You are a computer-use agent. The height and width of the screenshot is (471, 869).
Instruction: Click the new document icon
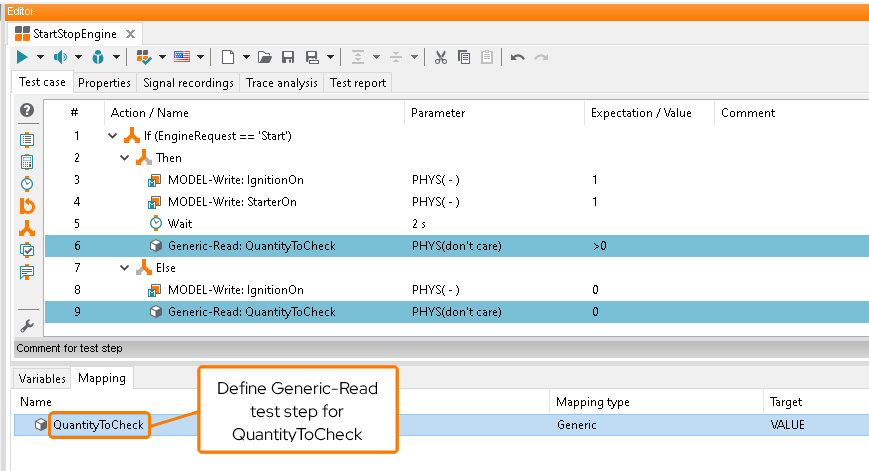point(228,57)
